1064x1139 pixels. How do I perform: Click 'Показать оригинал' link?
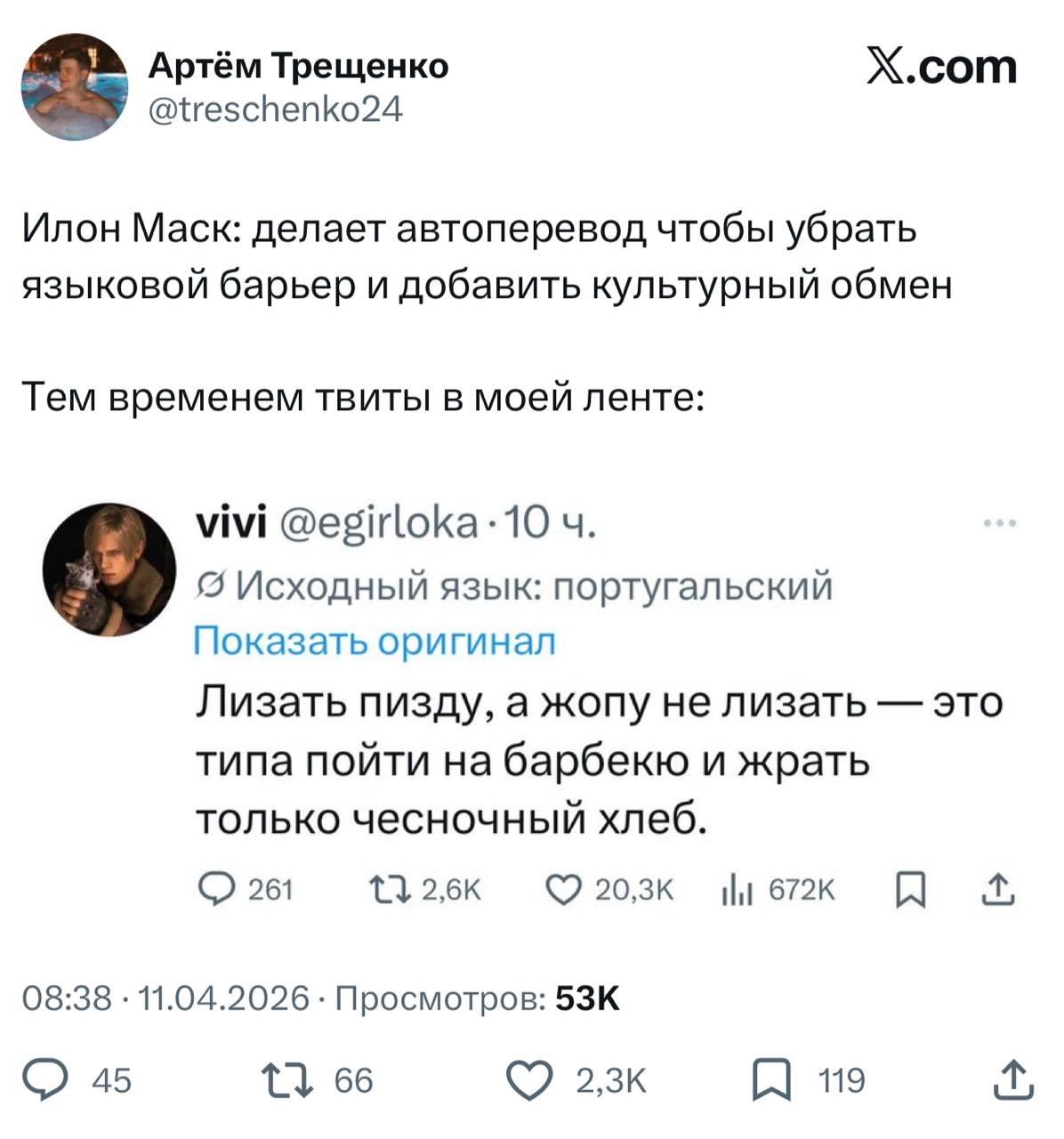pyautogui.click(x=375, y=641)
